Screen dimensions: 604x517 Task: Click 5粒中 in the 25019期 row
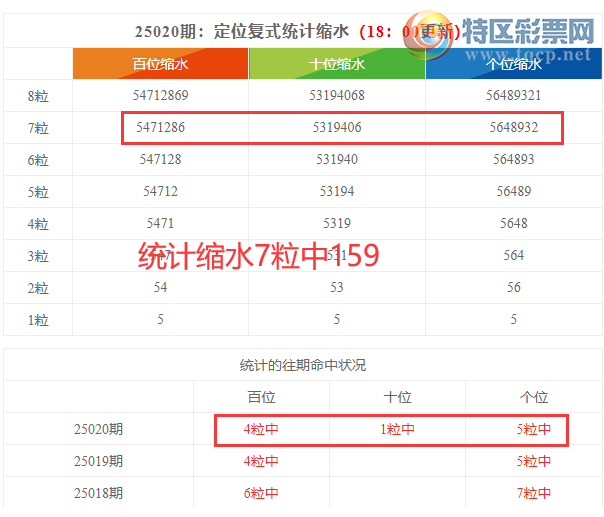point(534,461)
